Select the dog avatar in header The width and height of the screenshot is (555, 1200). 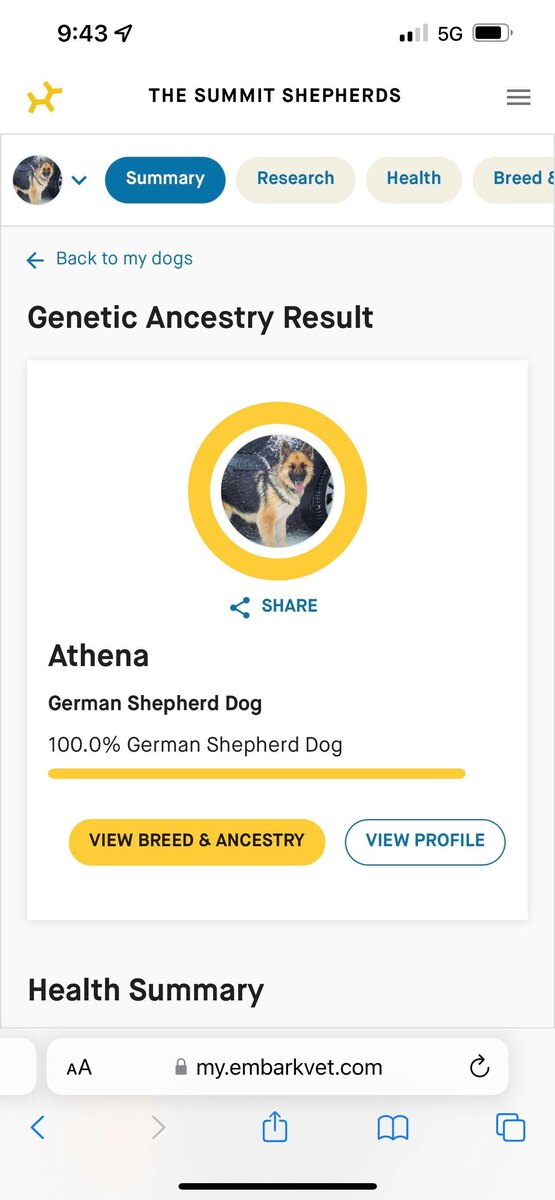click(37, 180)
